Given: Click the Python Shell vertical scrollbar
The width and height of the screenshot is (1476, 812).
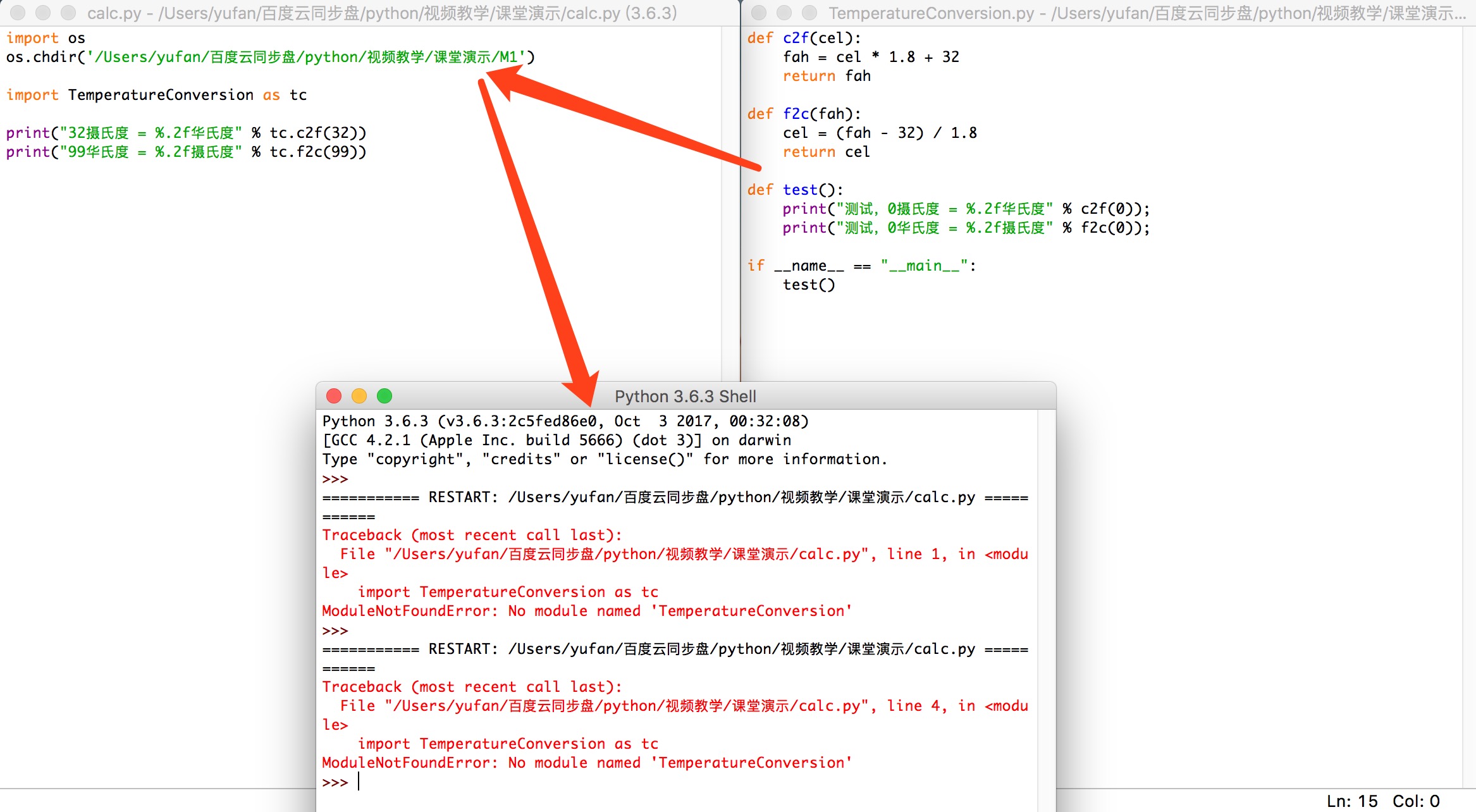Looking at the screenshot, I should [x=1047, y=607].
